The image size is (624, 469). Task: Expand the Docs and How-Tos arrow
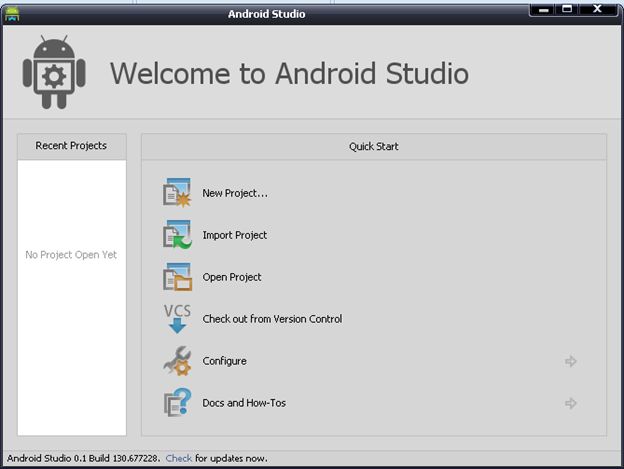[571, 403]
